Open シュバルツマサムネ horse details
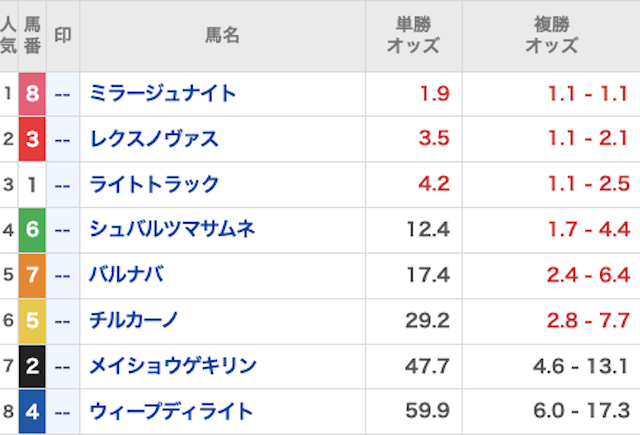The width and height of the screenshot is (640, 435). point(172,230)
